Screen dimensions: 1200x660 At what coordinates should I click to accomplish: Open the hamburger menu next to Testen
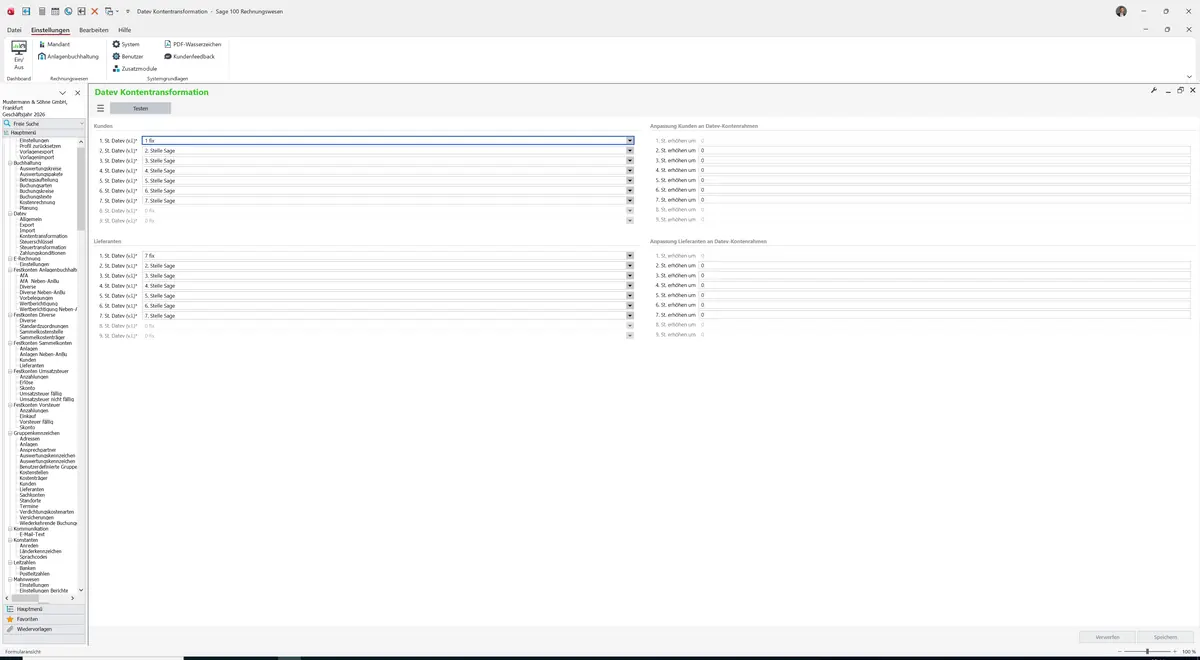pos(100,108)
